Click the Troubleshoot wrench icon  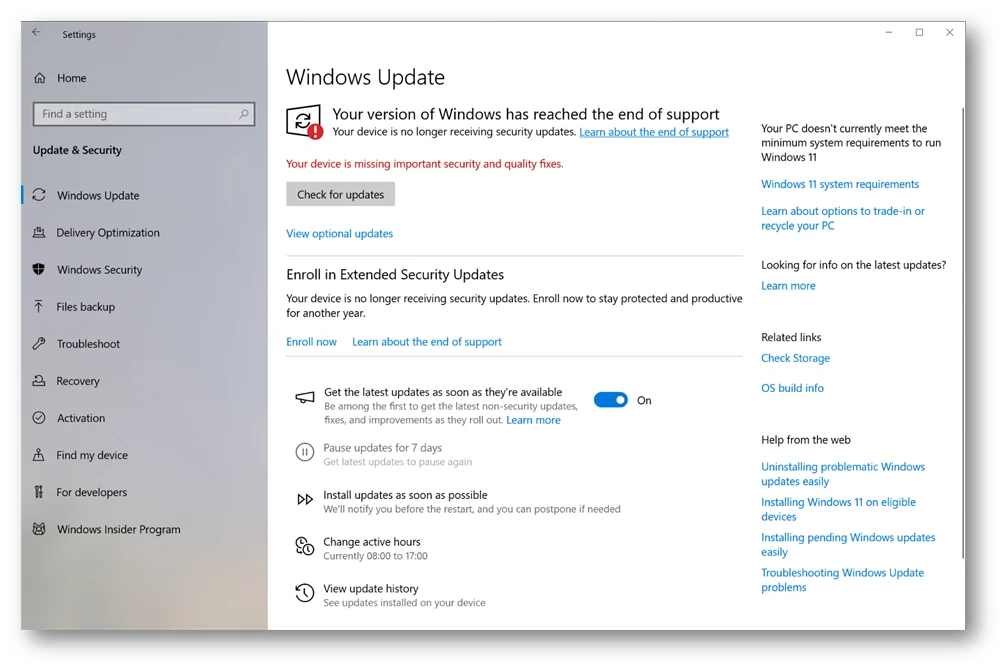coord(39,343)
